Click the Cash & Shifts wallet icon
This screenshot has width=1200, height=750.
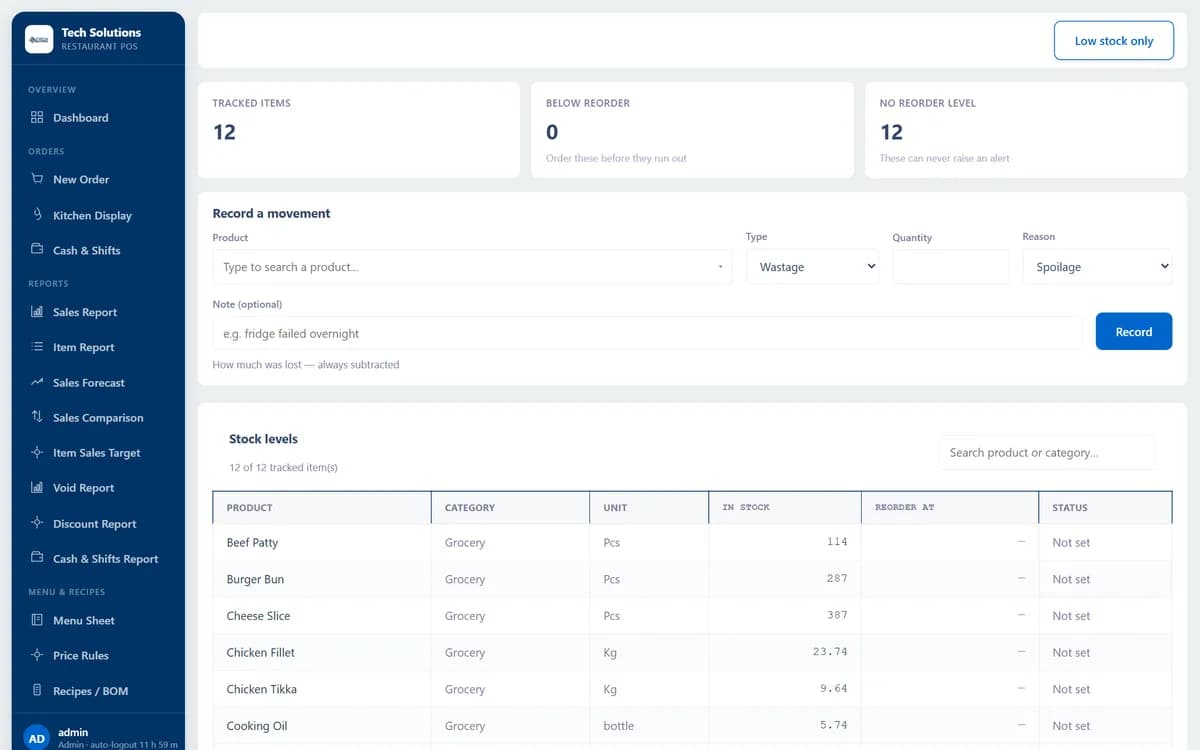[x=37, y=250]
